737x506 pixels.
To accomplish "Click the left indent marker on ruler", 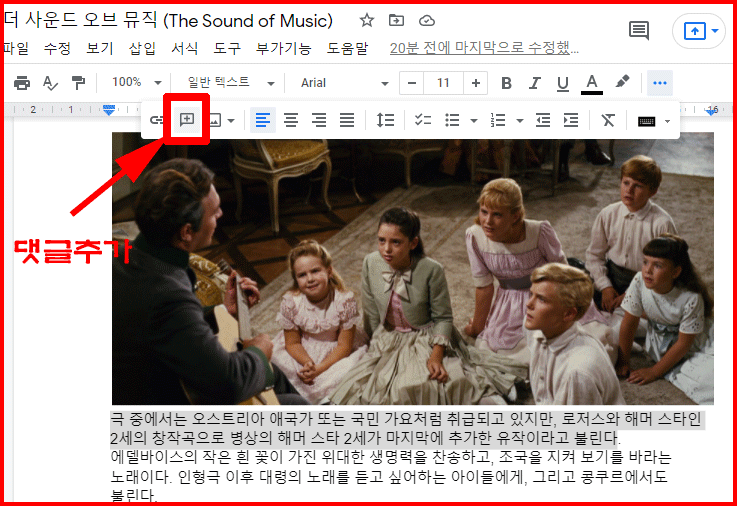I will (109, 110).
